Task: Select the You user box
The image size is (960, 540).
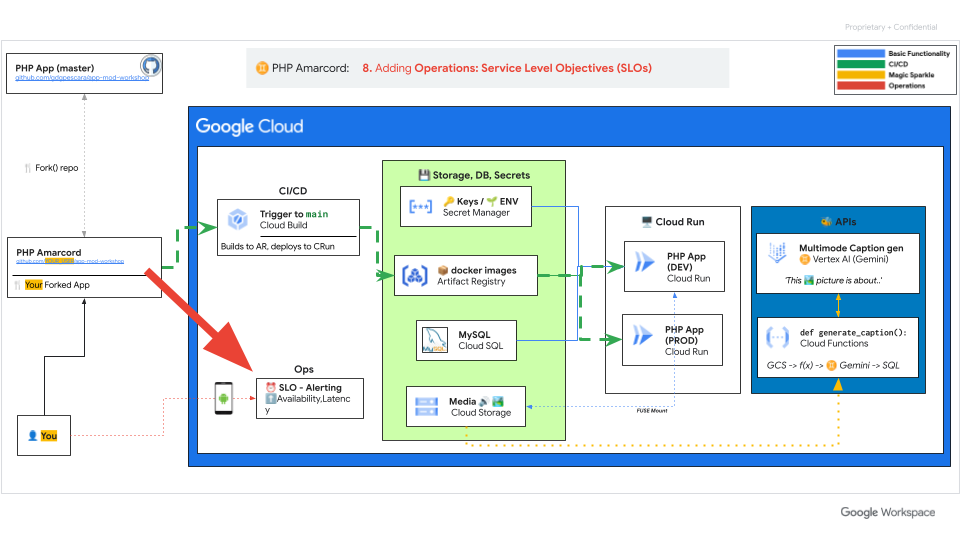Action: pyautogui.click(x=44, y=436)
